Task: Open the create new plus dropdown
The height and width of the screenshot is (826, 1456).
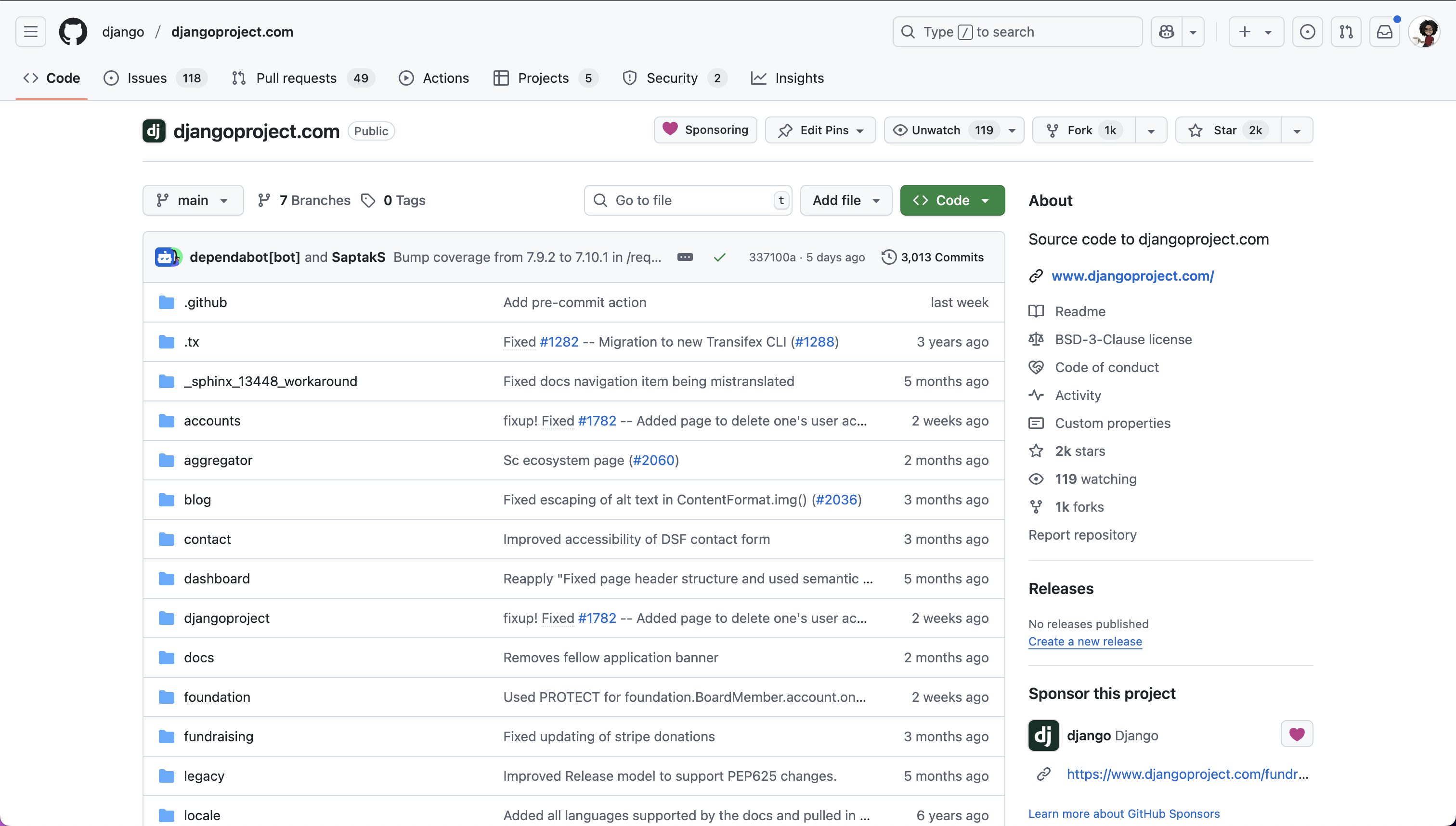Action: [1256, 32]
